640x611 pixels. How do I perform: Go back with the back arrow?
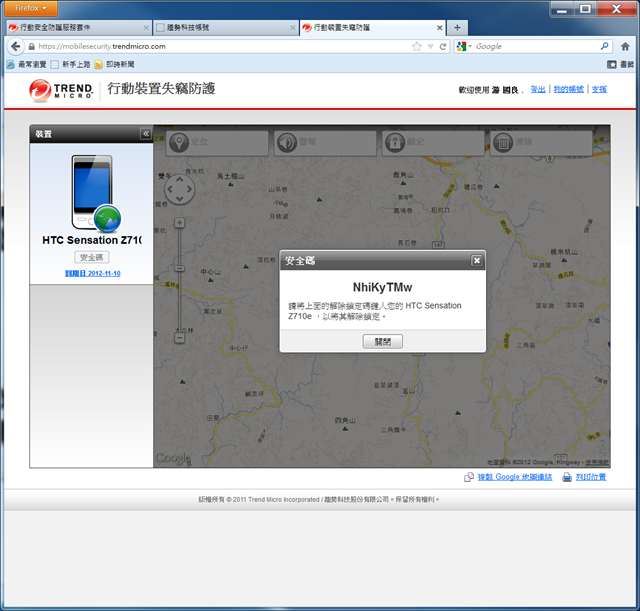click(x=16, y=47)
